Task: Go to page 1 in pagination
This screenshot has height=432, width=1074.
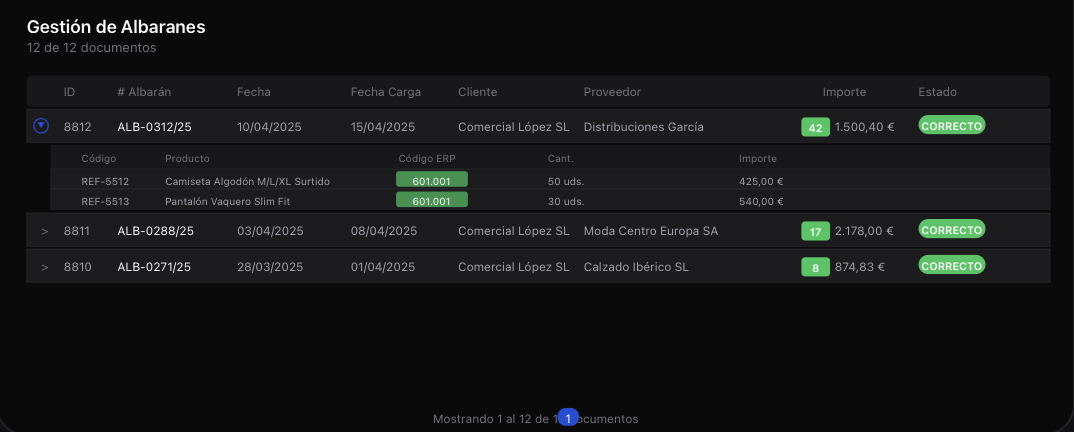Action: 568,417
